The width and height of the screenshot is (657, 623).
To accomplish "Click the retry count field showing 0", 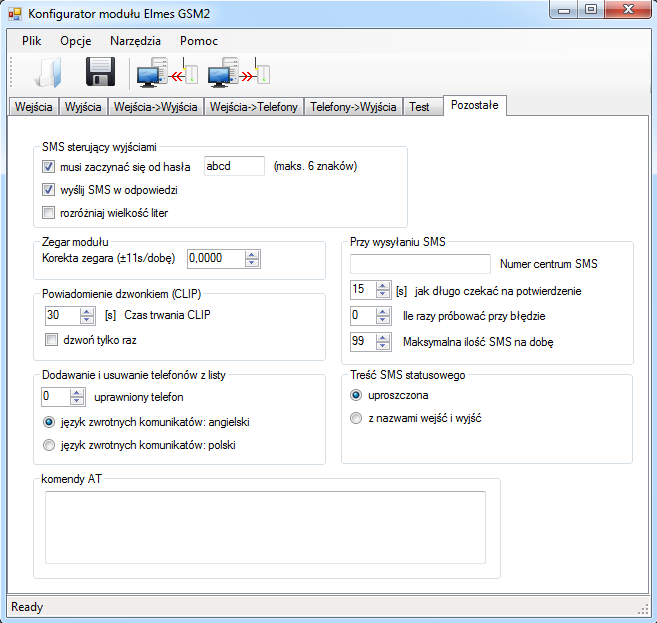I will click(363, 315).
